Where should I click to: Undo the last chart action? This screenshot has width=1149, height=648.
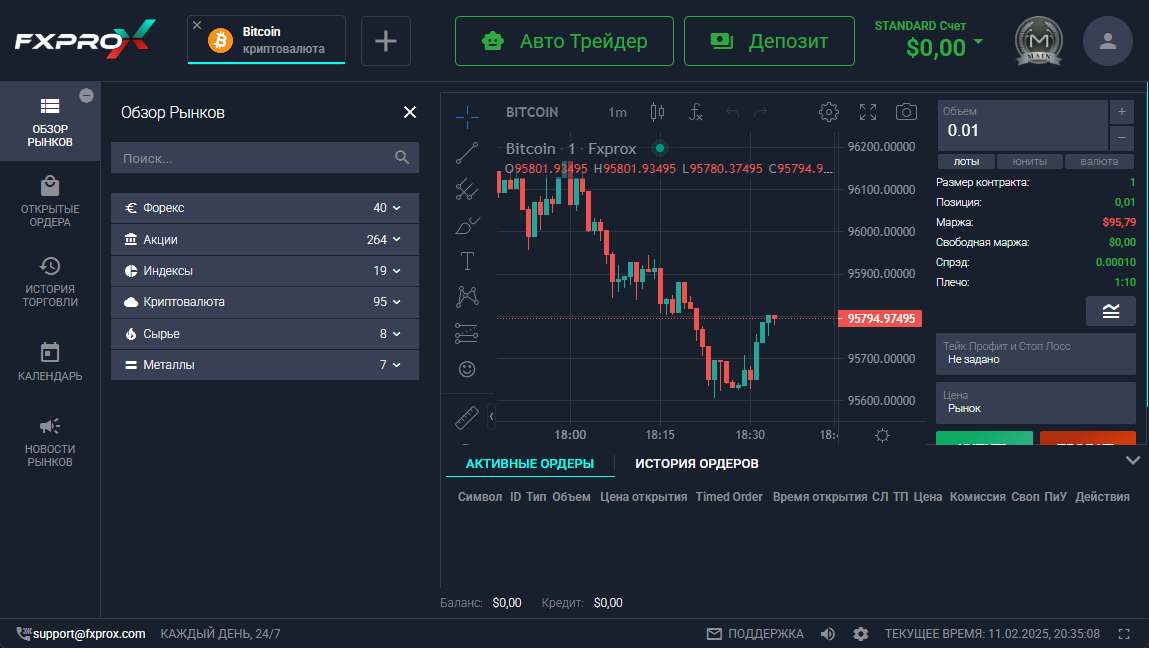coord(732,112)
